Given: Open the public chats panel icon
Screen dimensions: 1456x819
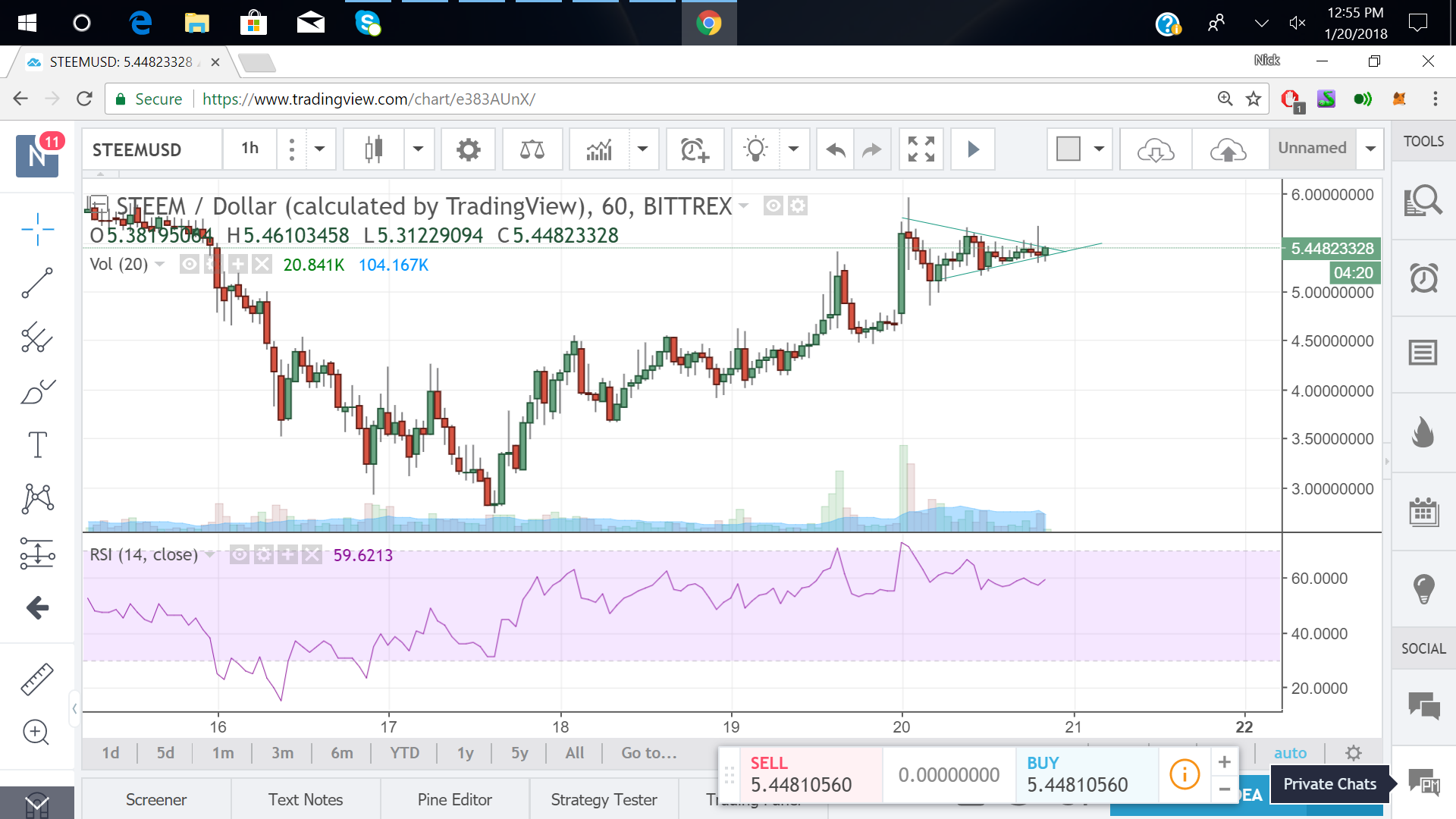Looking at the screenshot, I should coord(1423,706).
